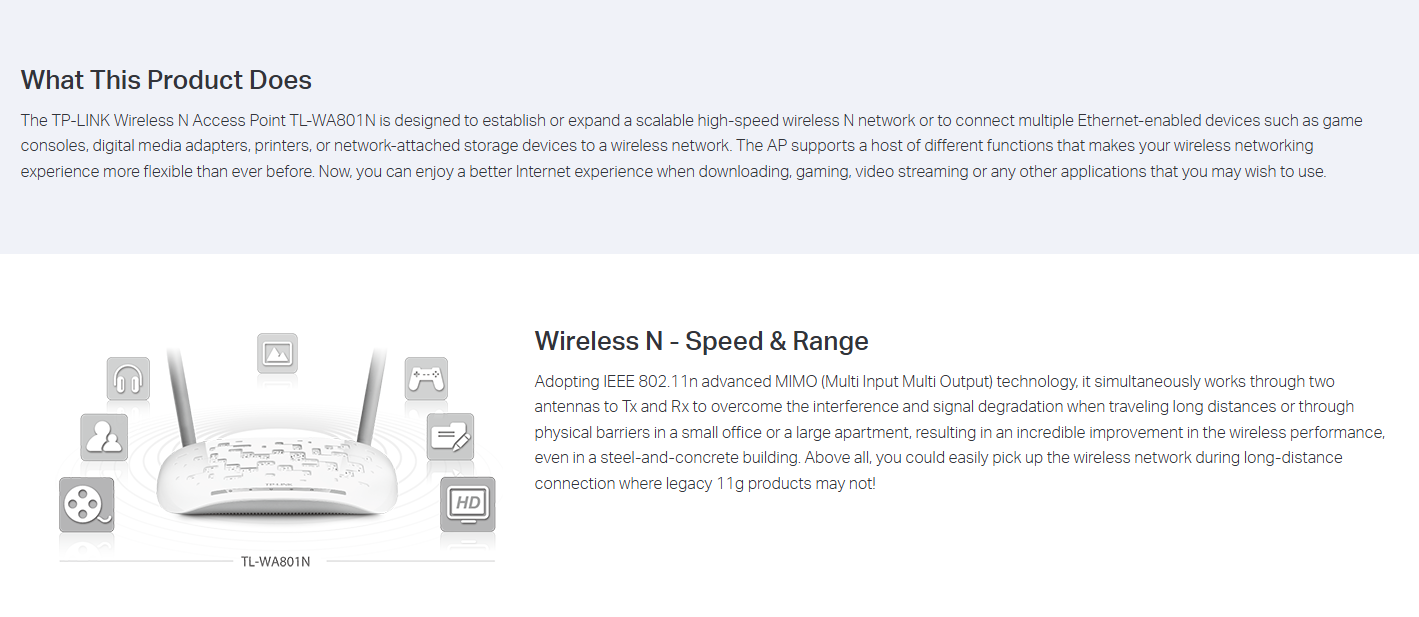Viewport: 1419px width, 617px height.
Task: Click "TP-LINK Wireless N Access Point" in first paragraph
Action: tap(168, 120)
